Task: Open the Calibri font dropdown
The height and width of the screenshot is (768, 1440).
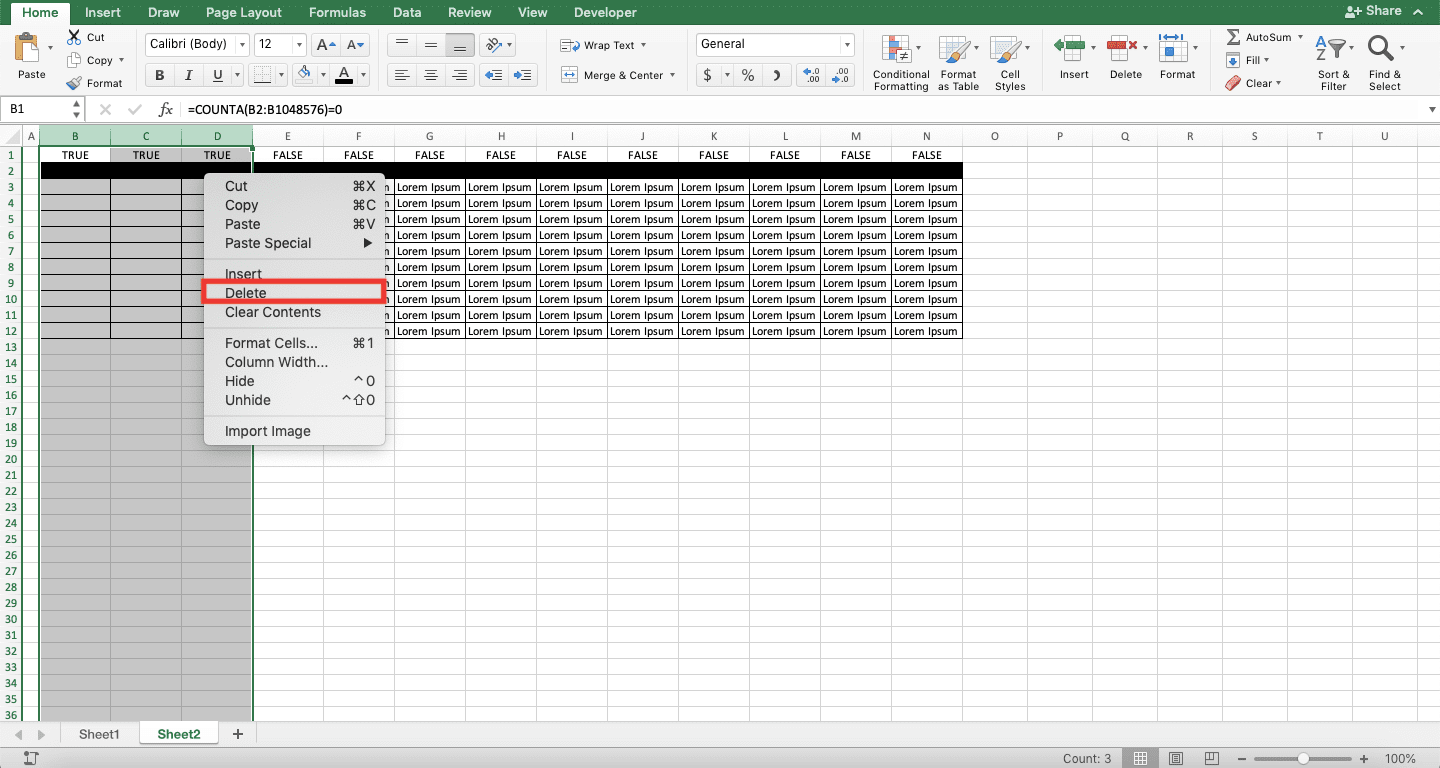Action: [243, 44]
